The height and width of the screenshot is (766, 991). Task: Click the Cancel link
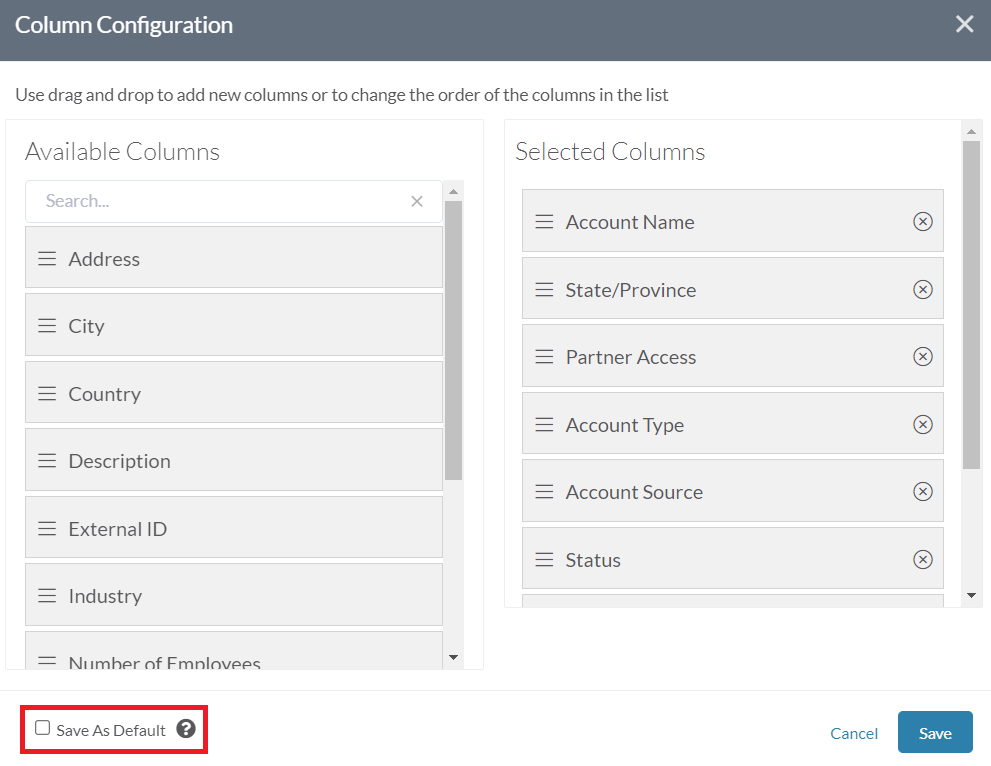(x=854, y=732)
